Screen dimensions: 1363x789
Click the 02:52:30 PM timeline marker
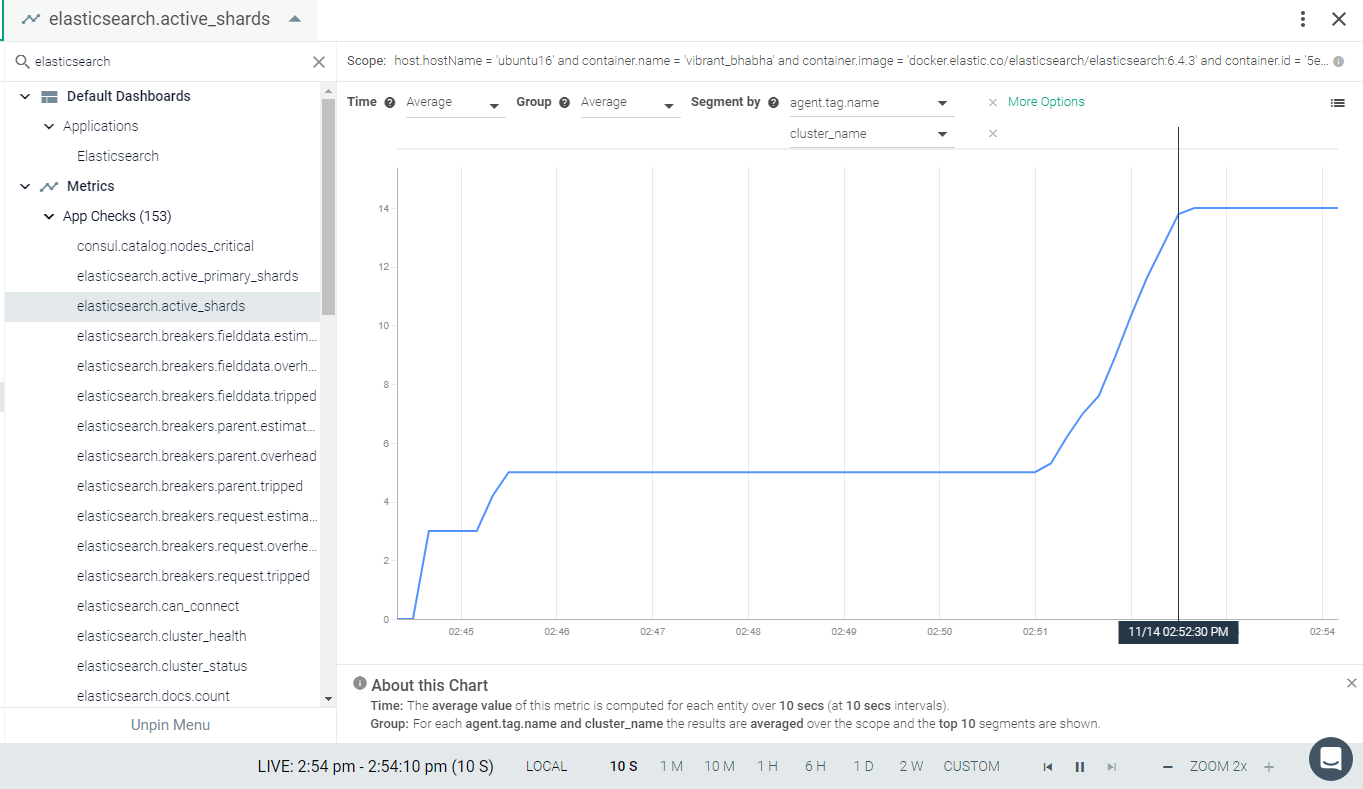point(1178,632)
